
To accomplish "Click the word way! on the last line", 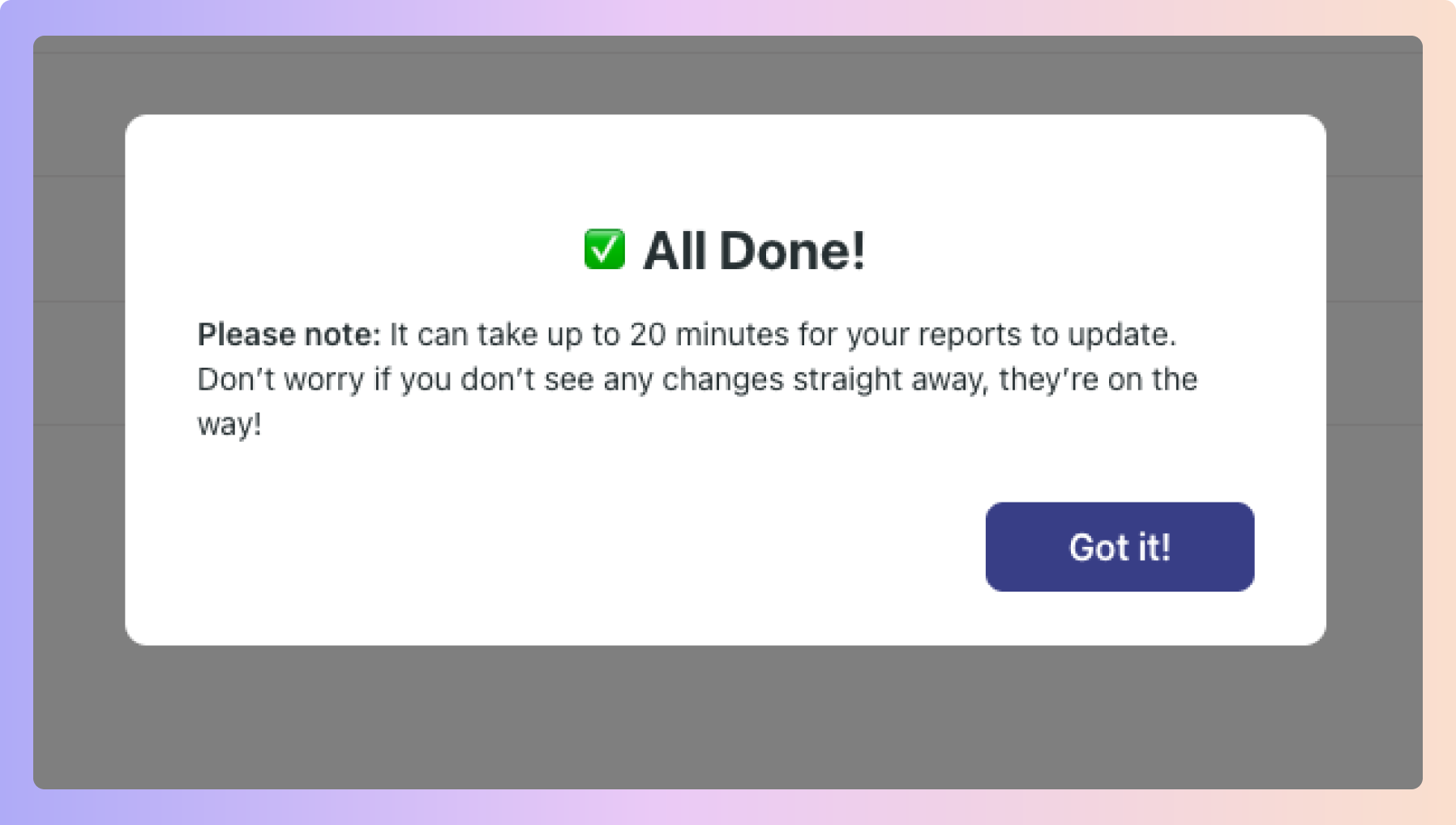I will [x=229, y=425].
